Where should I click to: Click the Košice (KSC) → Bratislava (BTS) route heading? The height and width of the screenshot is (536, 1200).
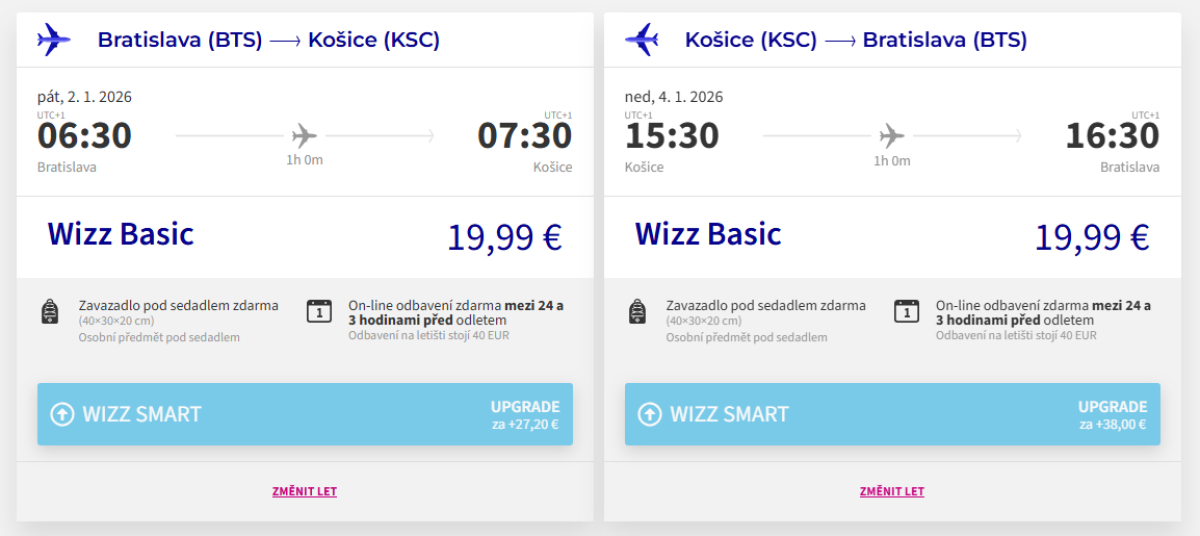tap(856, 40)
